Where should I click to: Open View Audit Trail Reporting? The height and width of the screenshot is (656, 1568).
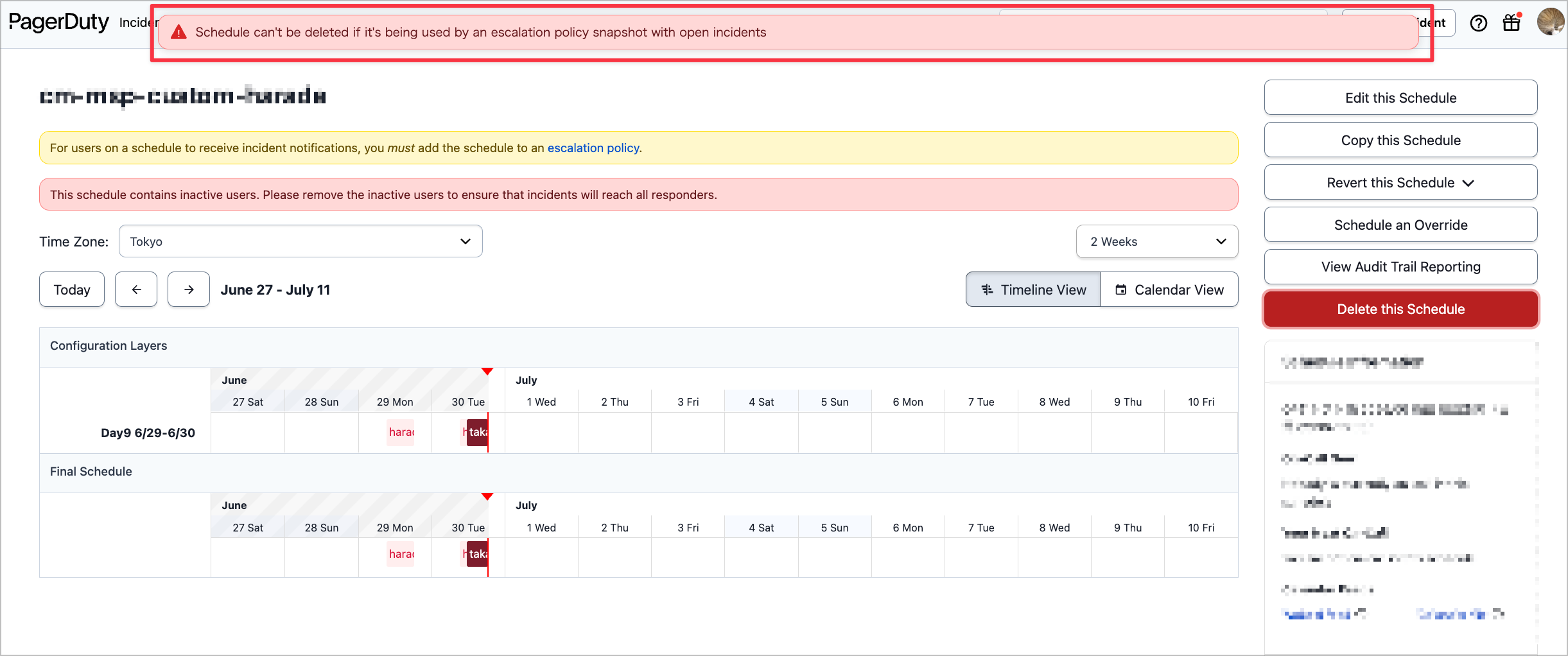point(1401,266)
